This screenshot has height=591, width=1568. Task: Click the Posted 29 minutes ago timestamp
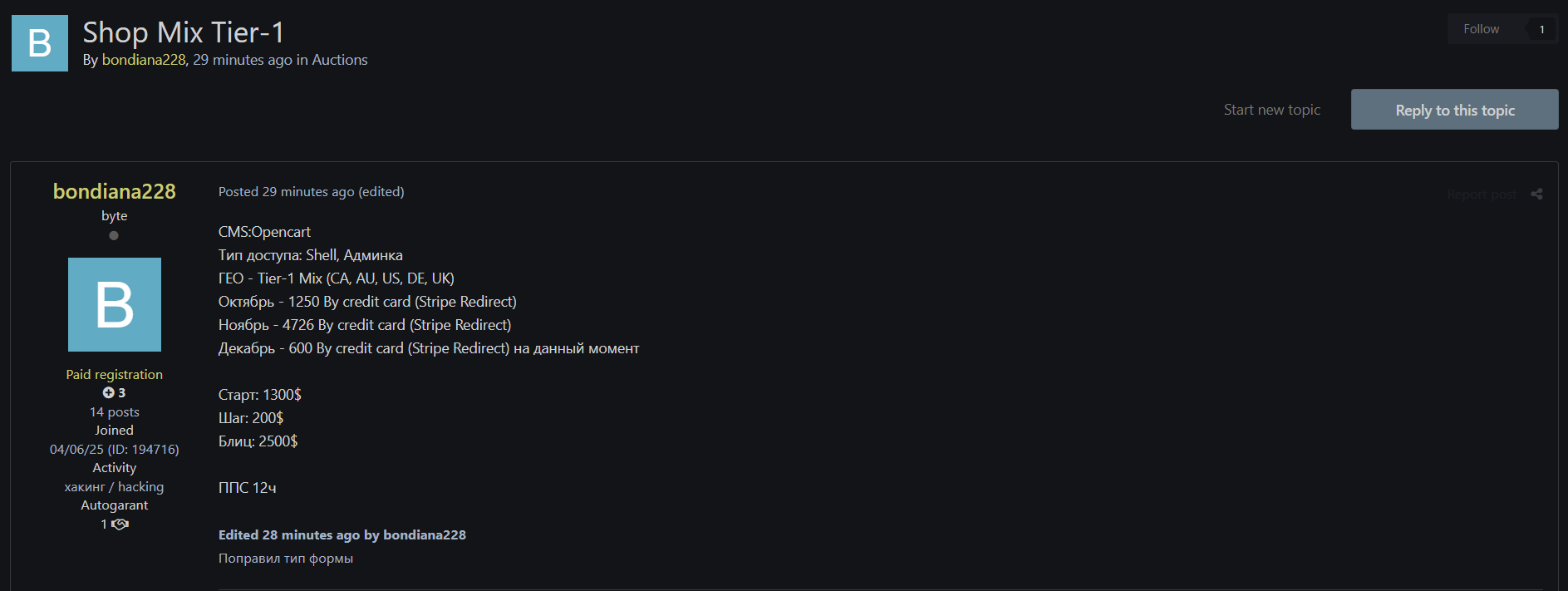[286, 192]
